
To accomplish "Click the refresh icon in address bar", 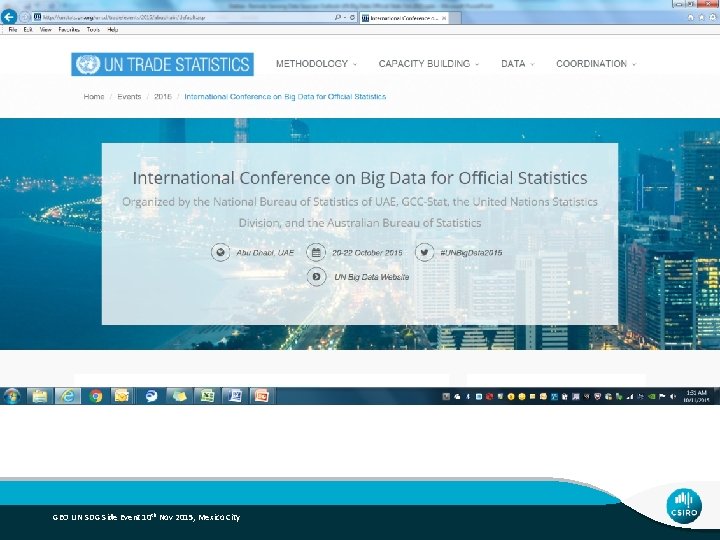I will tap(352, 17).
